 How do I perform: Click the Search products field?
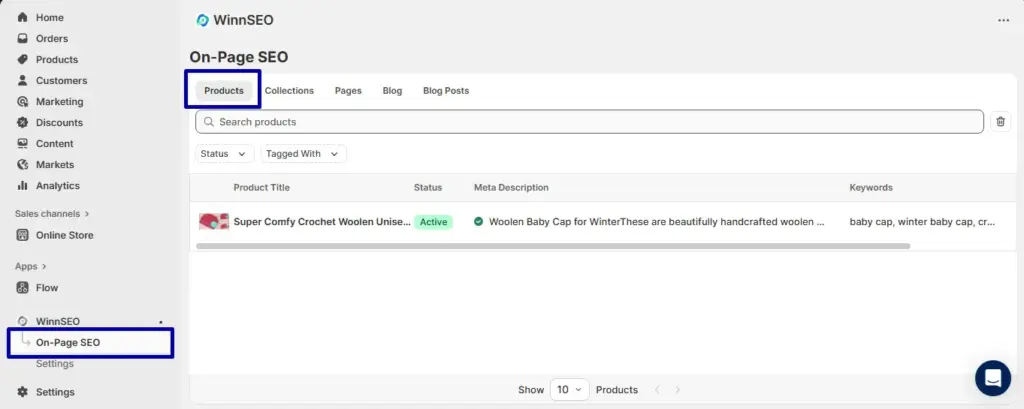[x=589, y=122]
